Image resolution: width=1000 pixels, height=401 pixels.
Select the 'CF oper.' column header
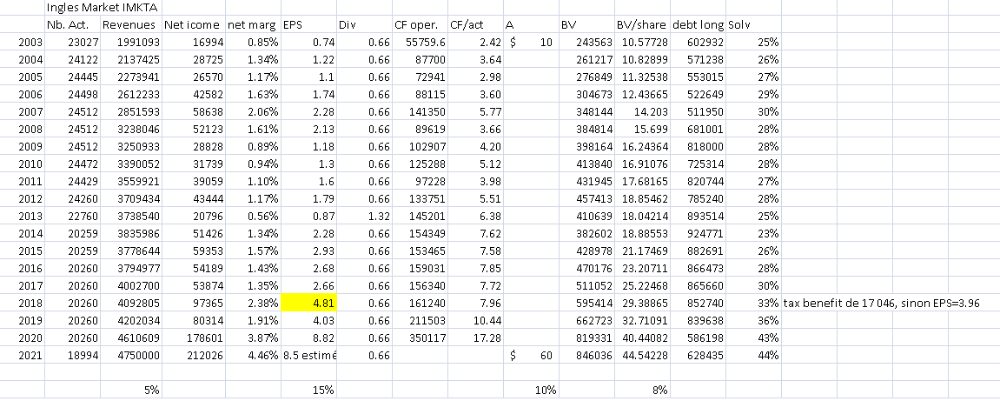click(x=419, y=24)
